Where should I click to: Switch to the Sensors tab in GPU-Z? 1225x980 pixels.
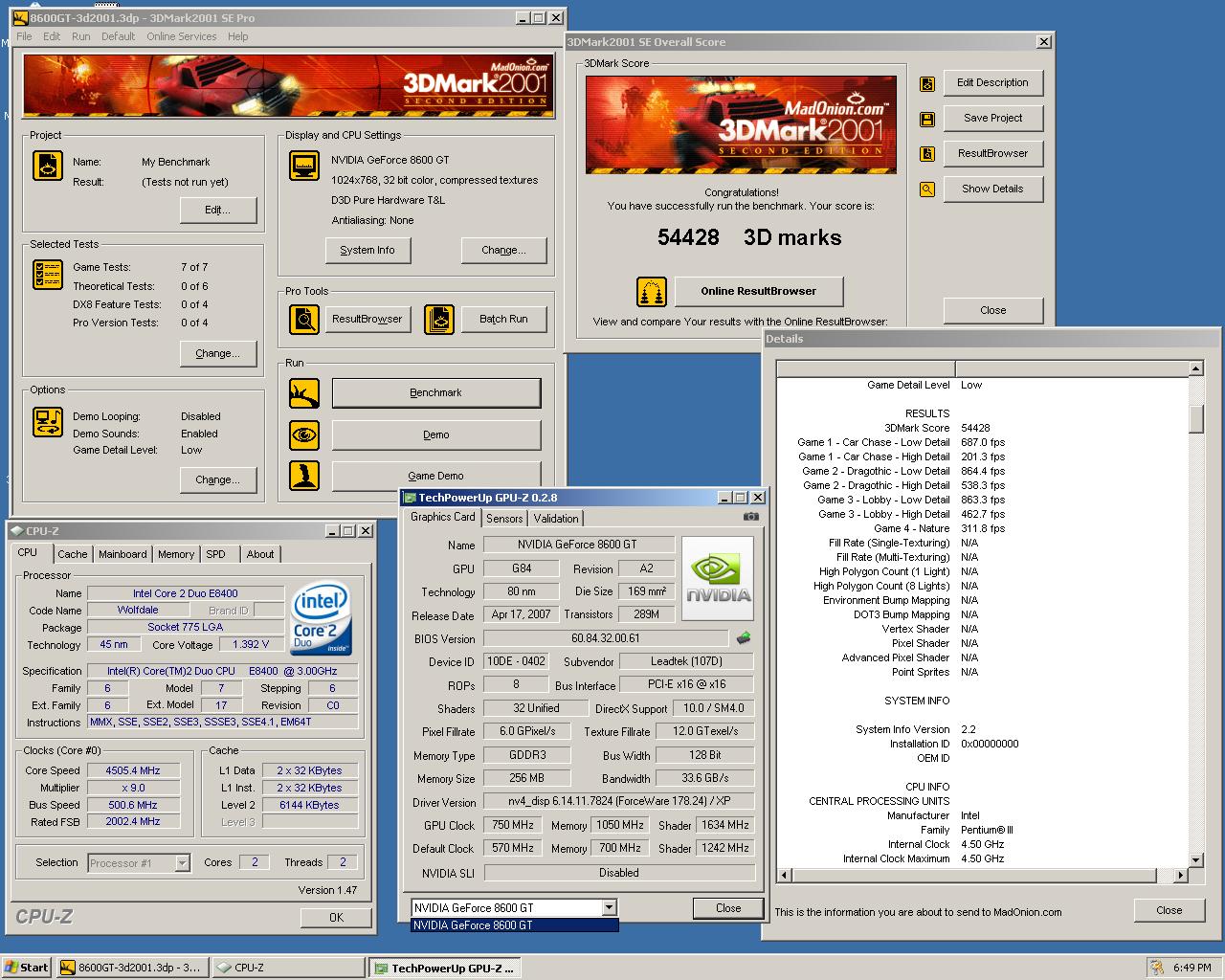[504, 518]
